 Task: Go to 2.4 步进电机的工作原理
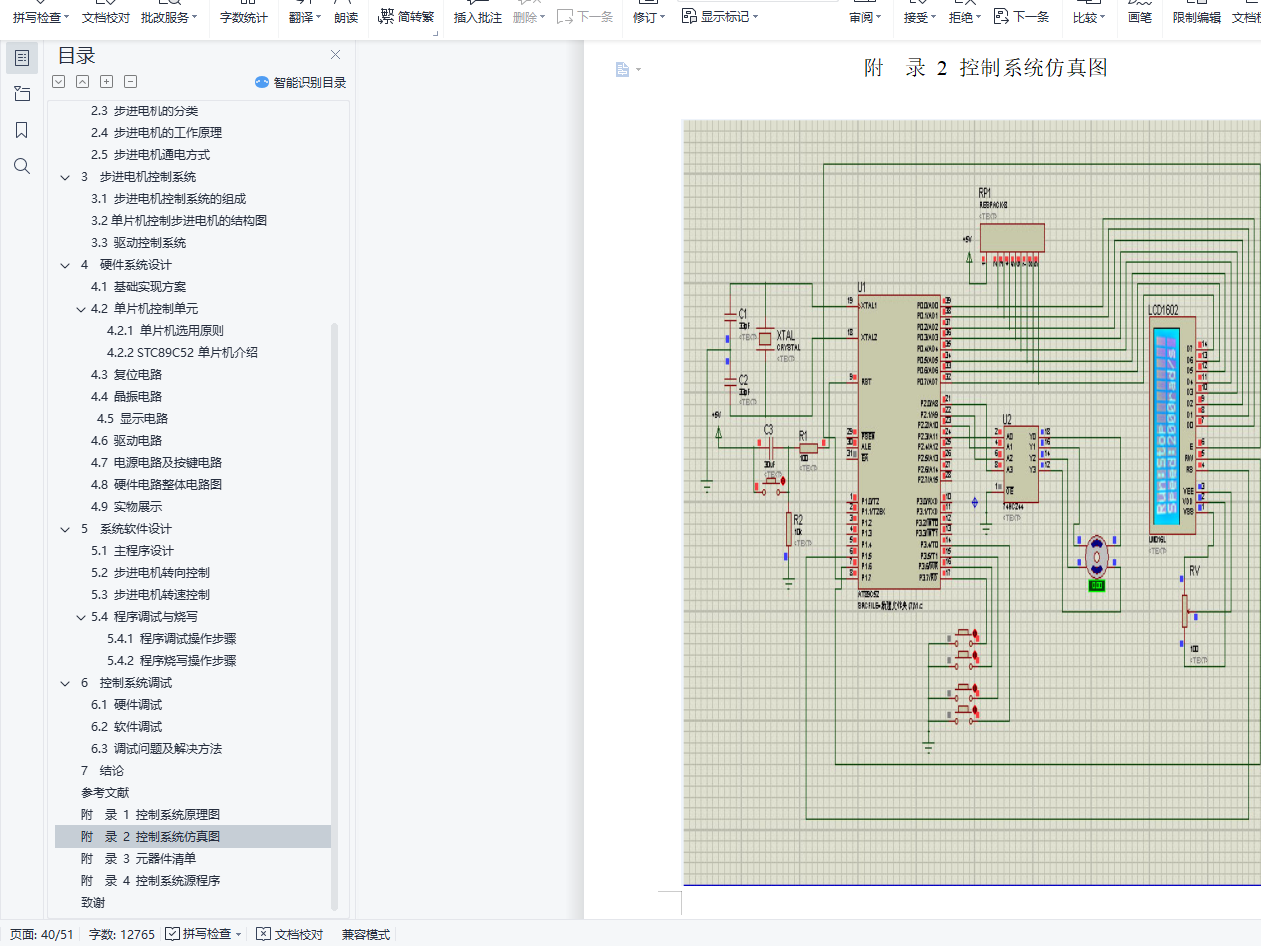pos(156,133)
